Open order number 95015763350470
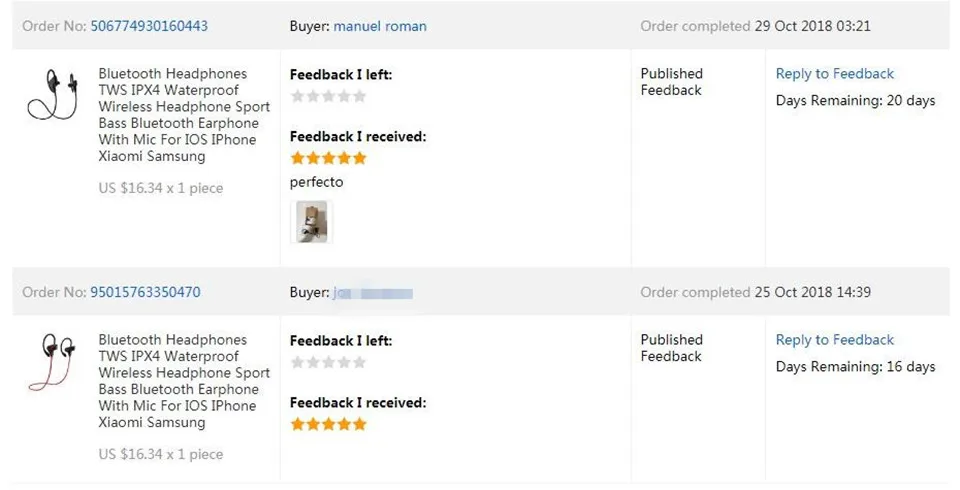Viewport: 960px width, 490px height. pyautogui.click(x=145, y=292)
